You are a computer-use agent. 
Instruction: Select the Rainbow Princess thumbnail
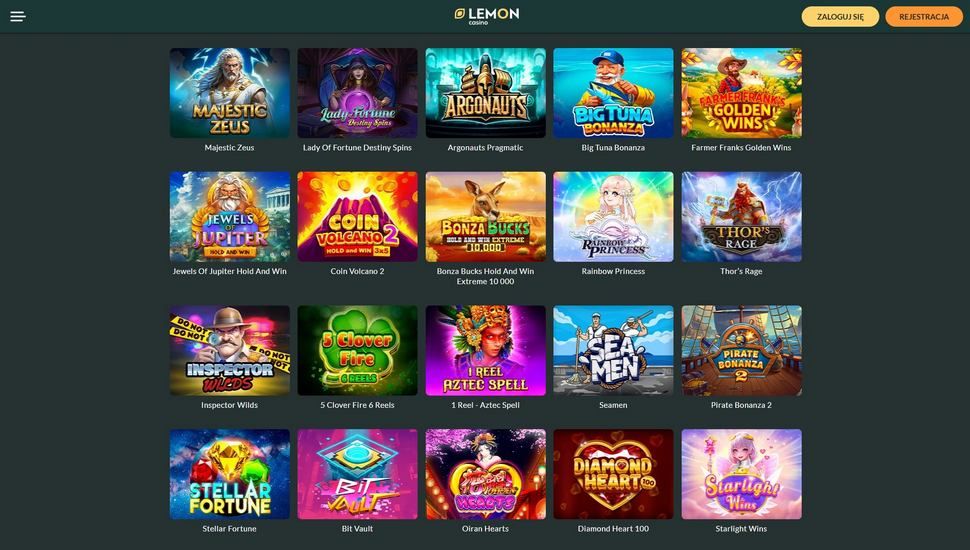point(613,217)
